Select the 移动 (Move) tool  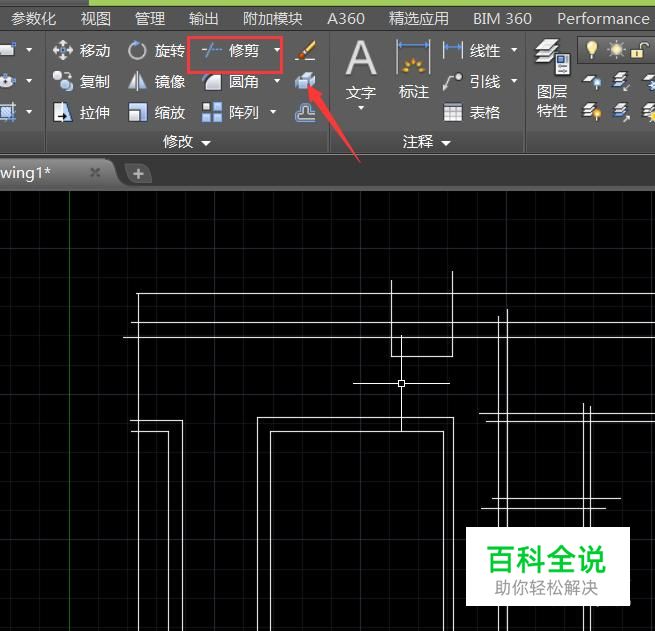coord(82,51)
